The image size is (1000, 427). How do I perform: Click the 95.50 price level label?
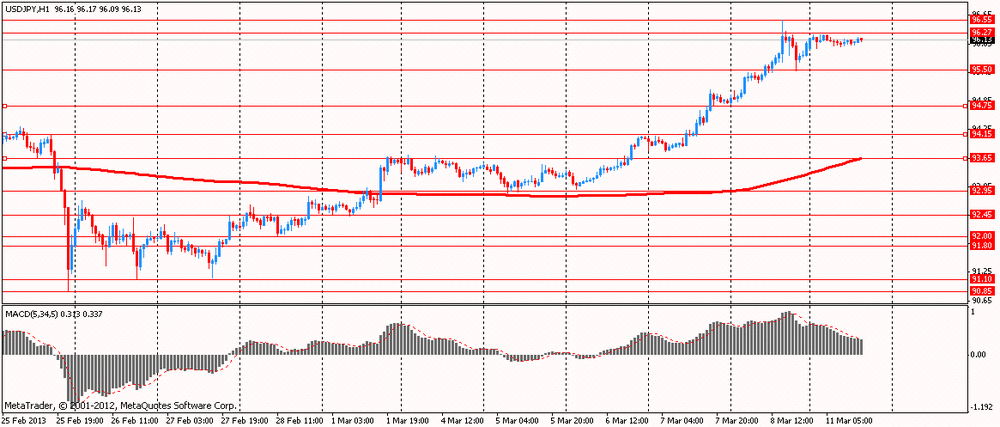(980, 69)
